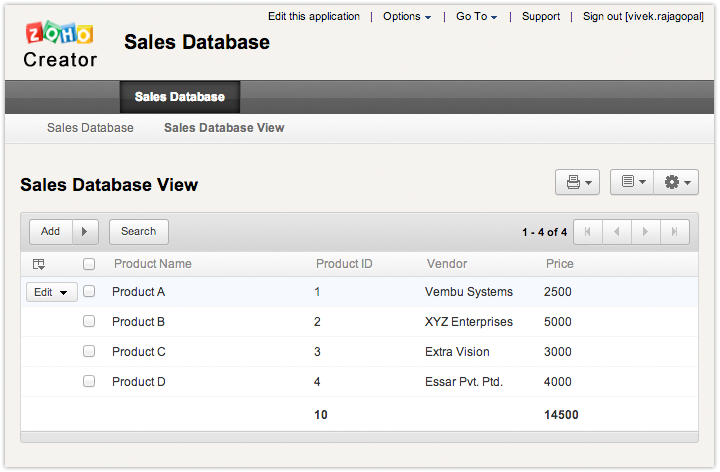Check the Product A row checkbox
Viewport: 720px width, 472px height.
point(89,292)
